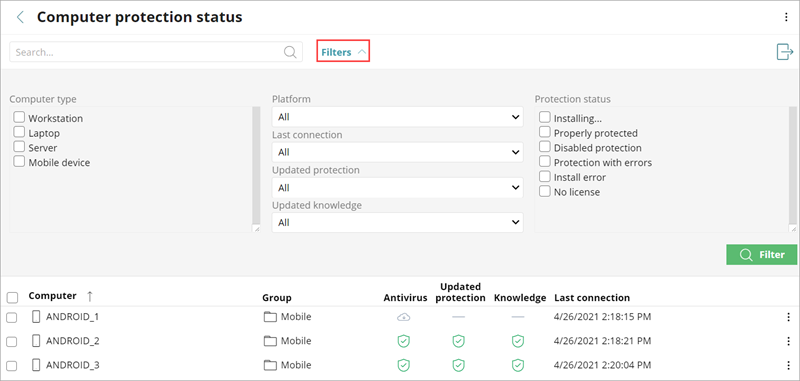Viewport: 800px width, 381px height.
Task: Click the folder icon in ANDROID_1 row
Action: tap(270, 317)
